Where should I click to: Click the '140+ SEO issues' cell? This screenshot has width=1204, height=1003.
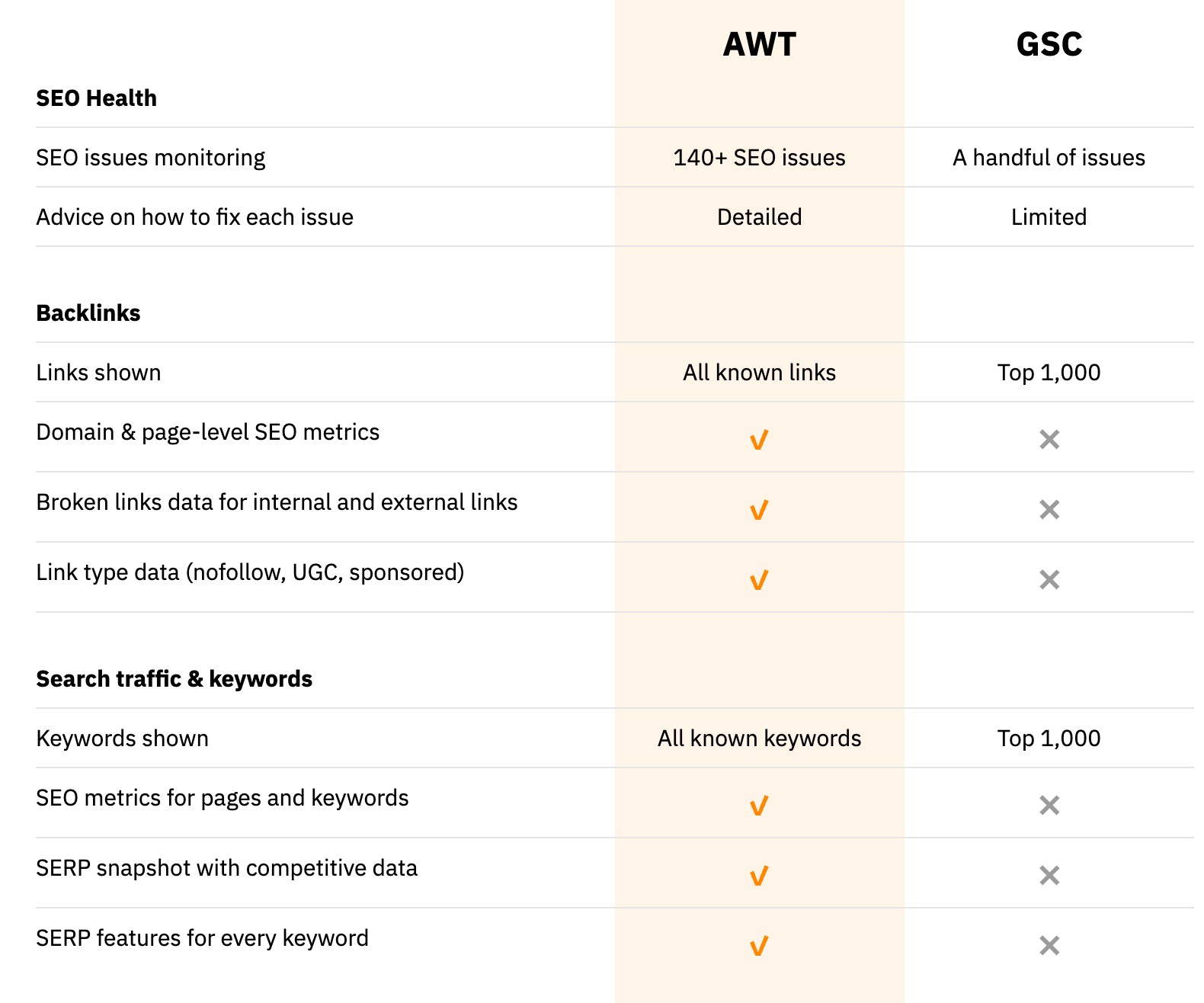pos(760,158)
